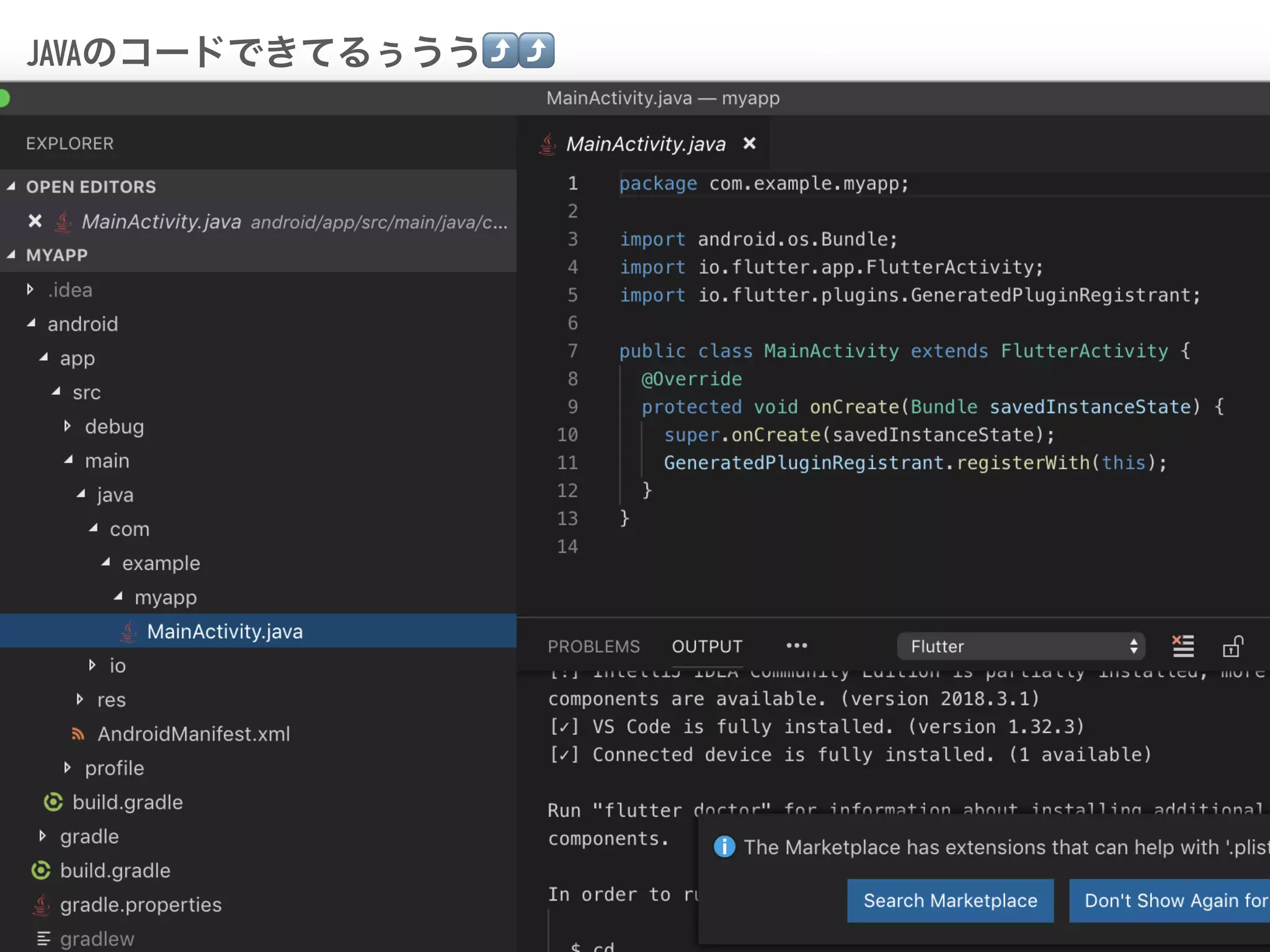Click the icon next to gradle.properties
Viewport: 1270px width, 952px height.
pyautogui.click(x=41, y=905)
